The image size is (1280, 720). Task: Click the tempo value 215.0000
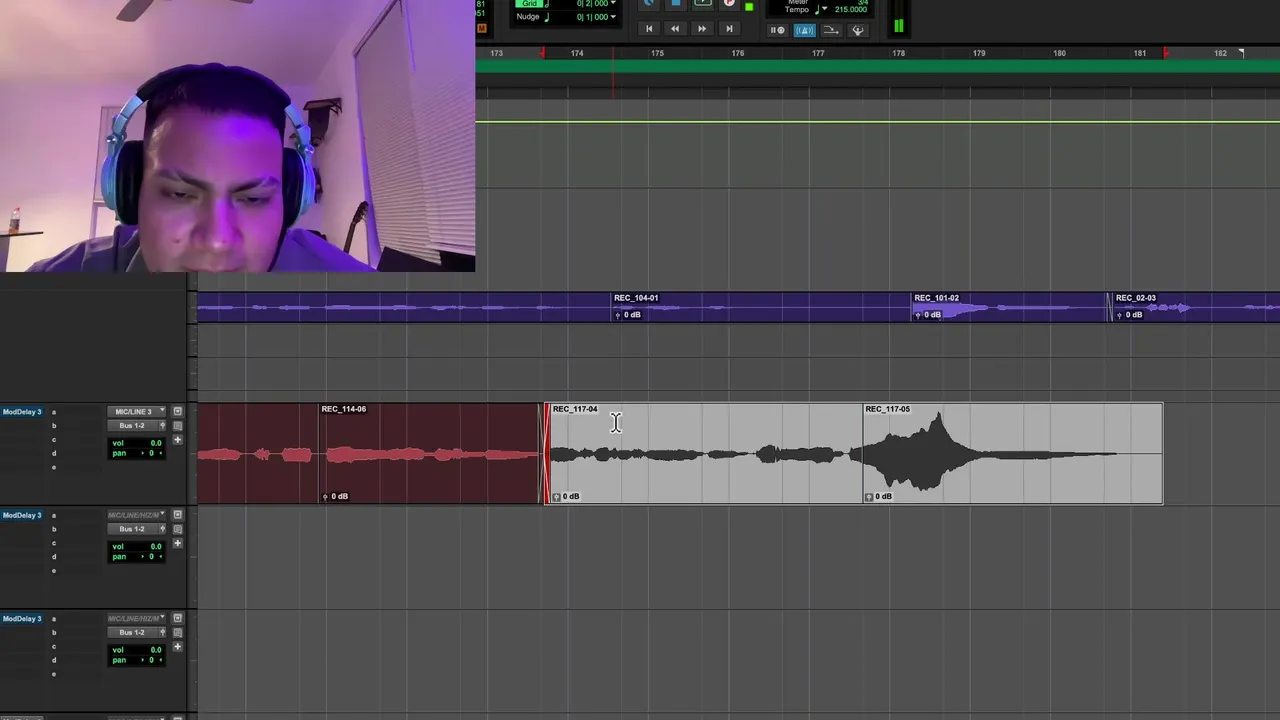[x=850, y=10]
